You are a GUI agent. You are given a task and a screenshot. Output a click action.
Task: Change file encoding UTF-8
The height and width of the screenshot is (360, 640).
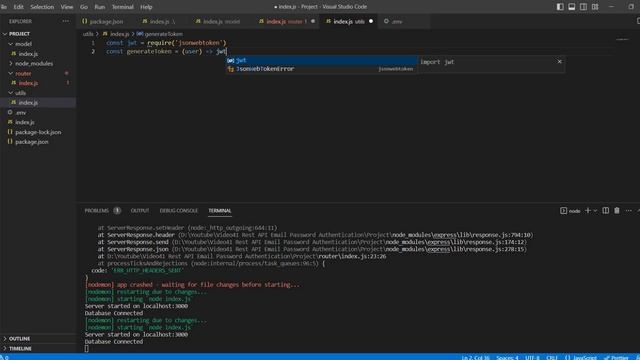tap(532, 358)
